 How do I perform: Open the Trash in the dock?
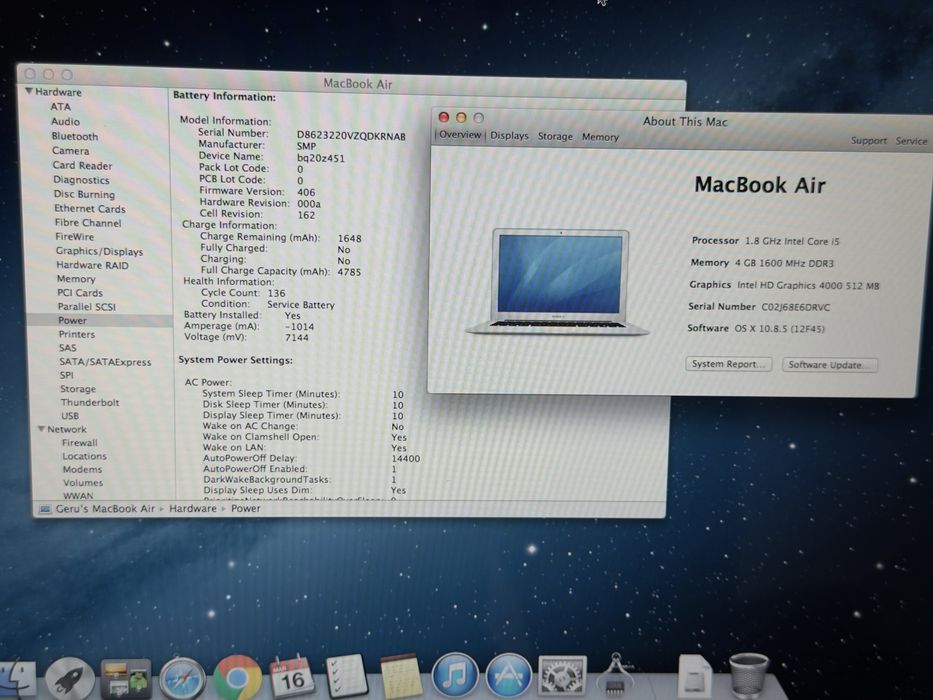[749, 676]
